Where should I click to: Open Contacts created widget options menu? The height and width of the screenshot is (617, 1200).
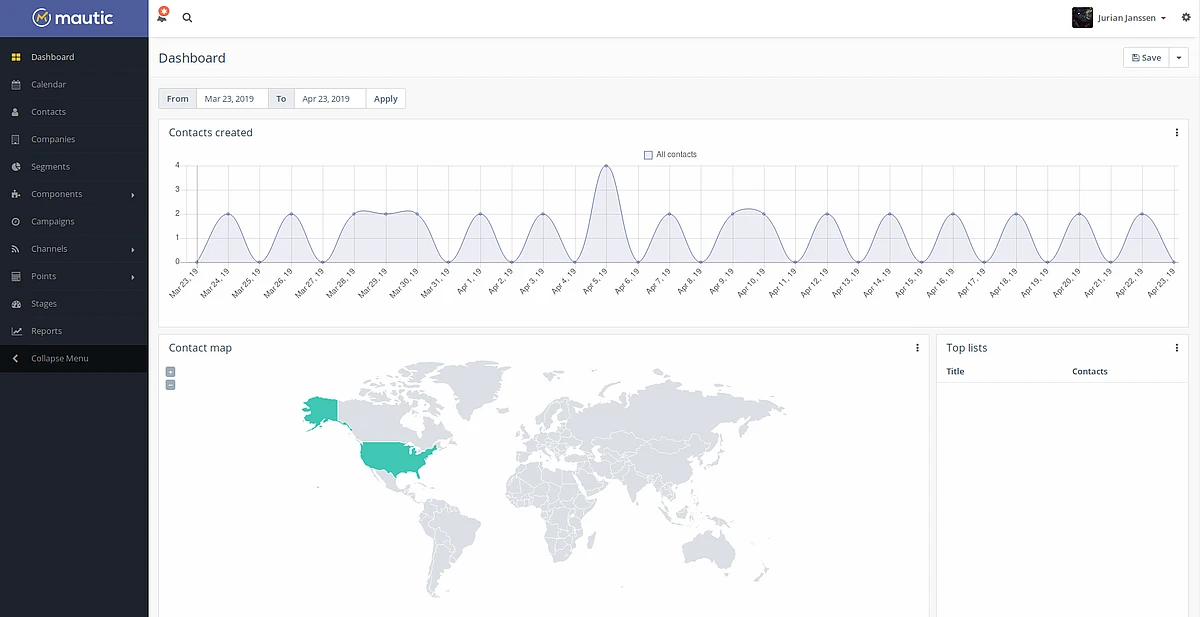1176,133
